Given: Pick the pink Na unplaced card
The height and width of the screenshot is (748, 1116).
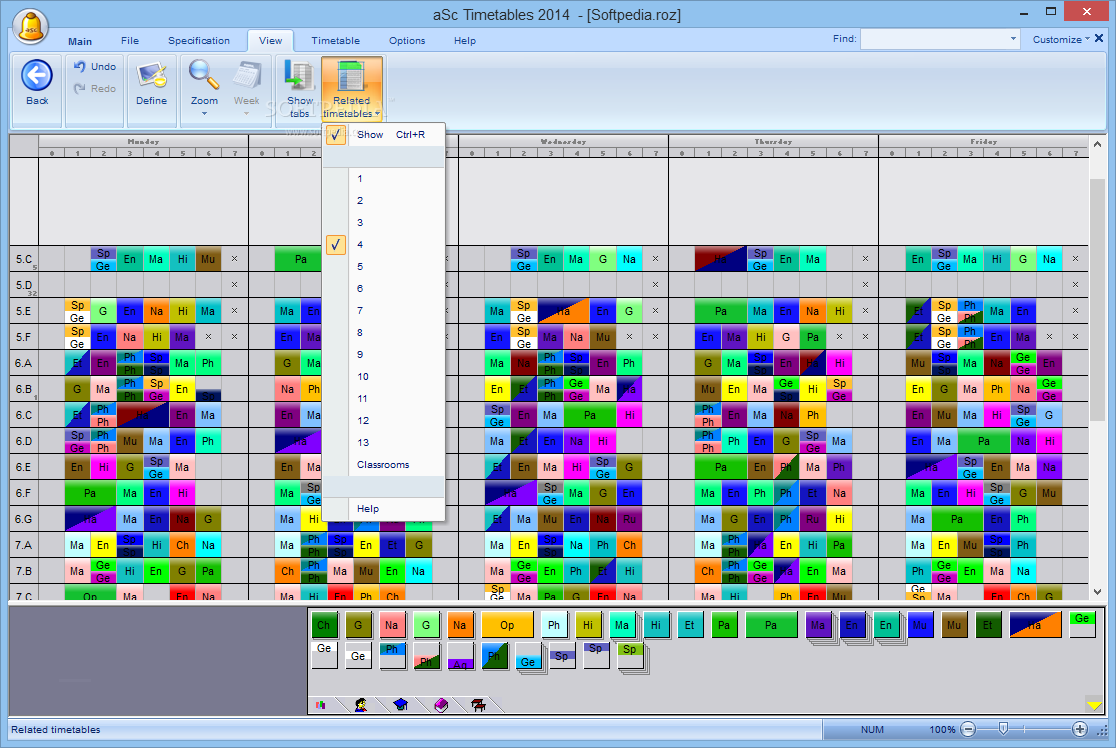Looking at the screenshot, I should click(391, 625).
